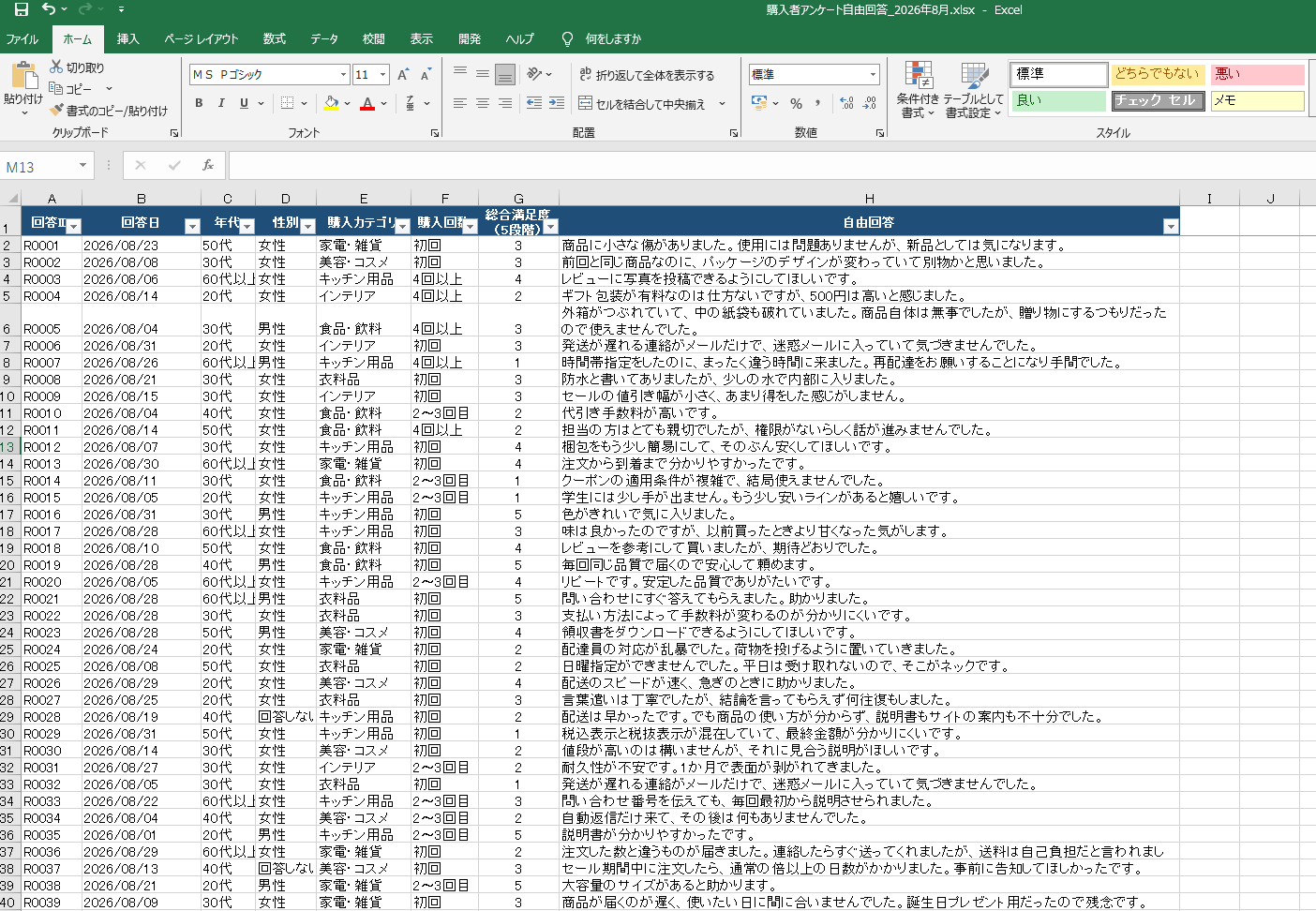Click the increase indent icon

pyautogui.click(x=557, y=103)
